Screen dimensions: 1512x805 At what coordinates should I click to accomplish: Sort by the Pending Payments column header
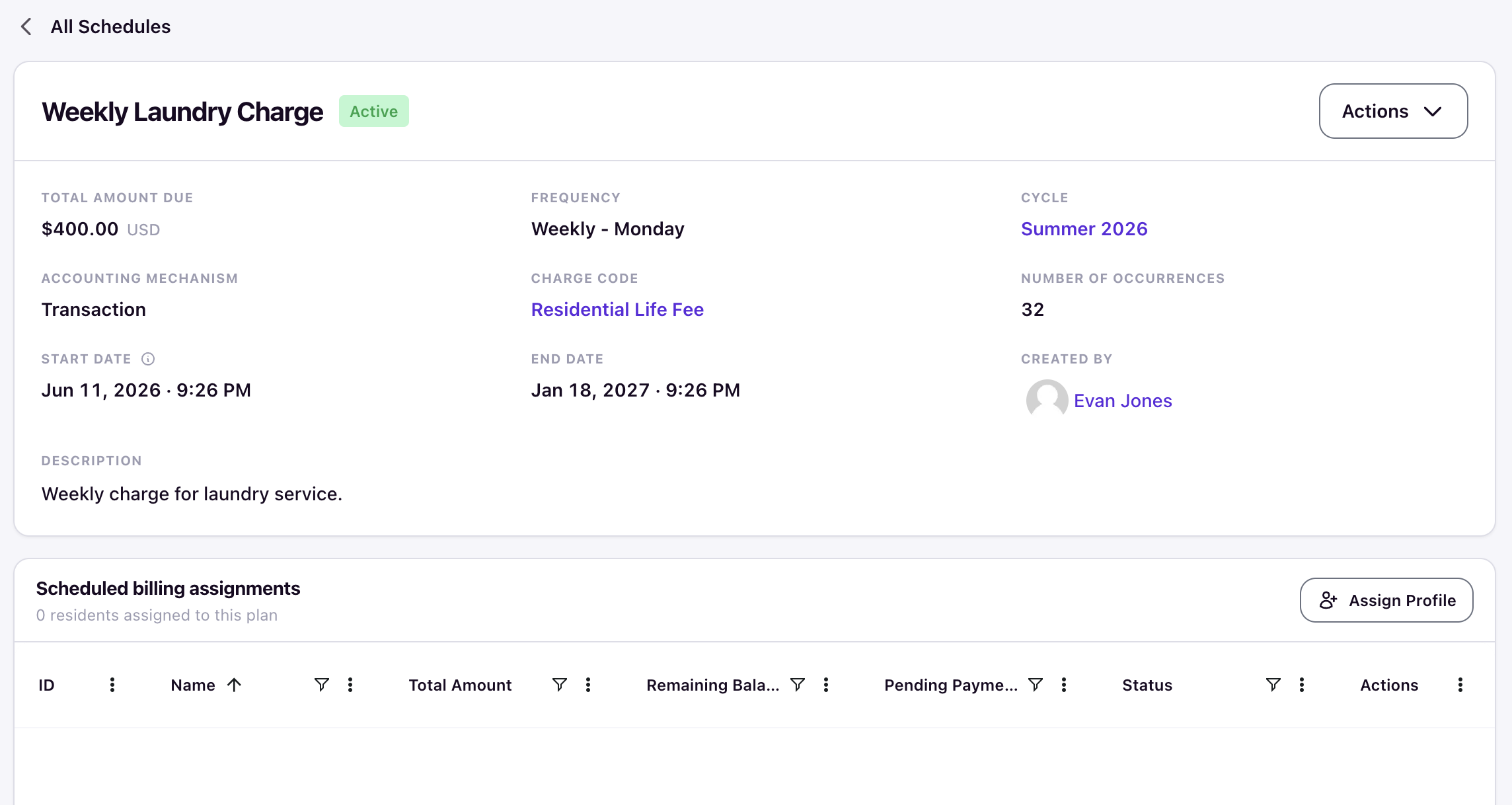(951, 685)
